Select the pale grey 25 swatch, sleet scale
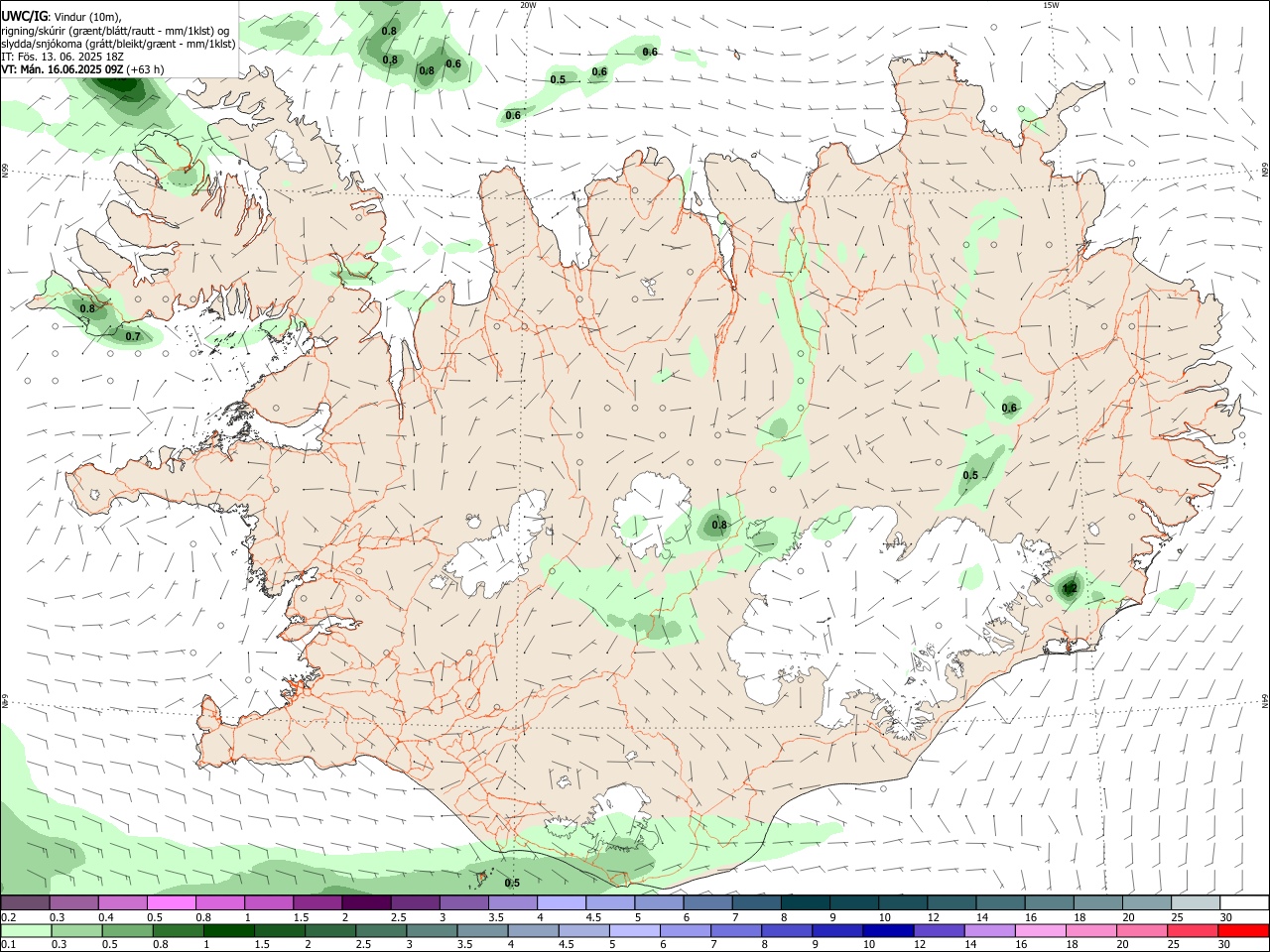The width and height of the screenshot is (1270, 952). coord(1196,903)
